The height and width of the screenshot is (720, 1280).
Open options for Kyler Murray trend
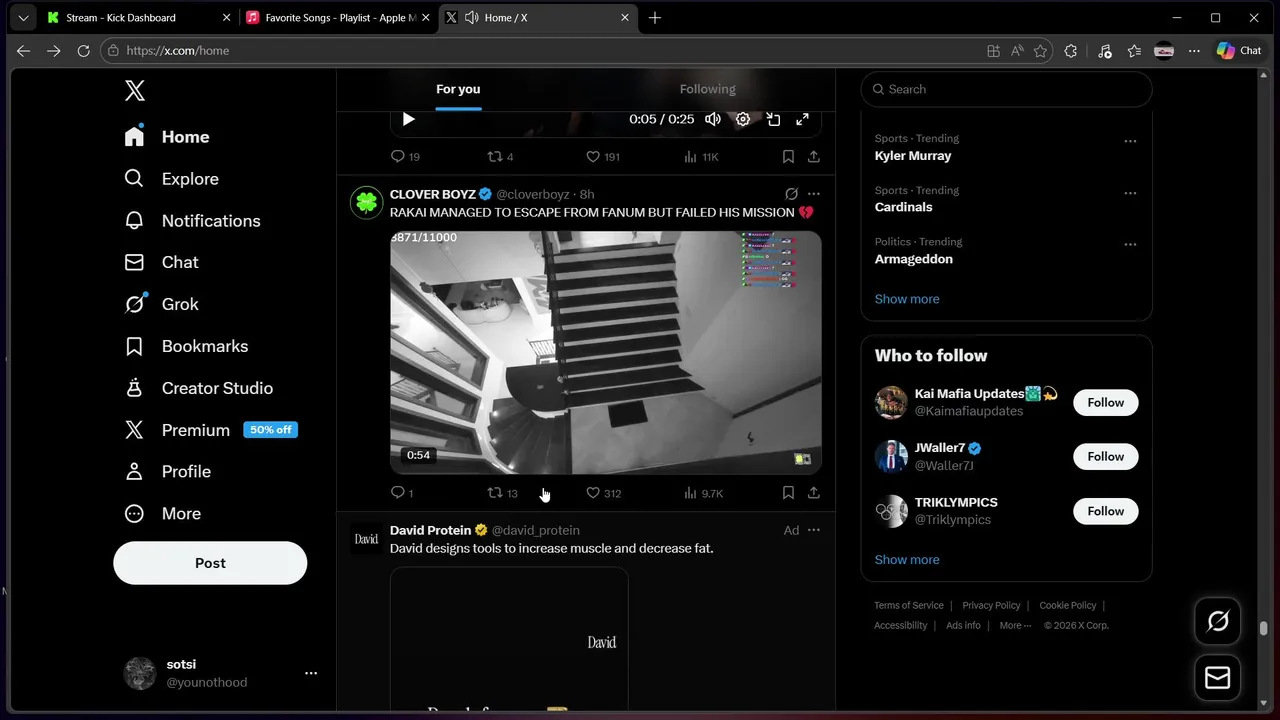click(1130, 141)
